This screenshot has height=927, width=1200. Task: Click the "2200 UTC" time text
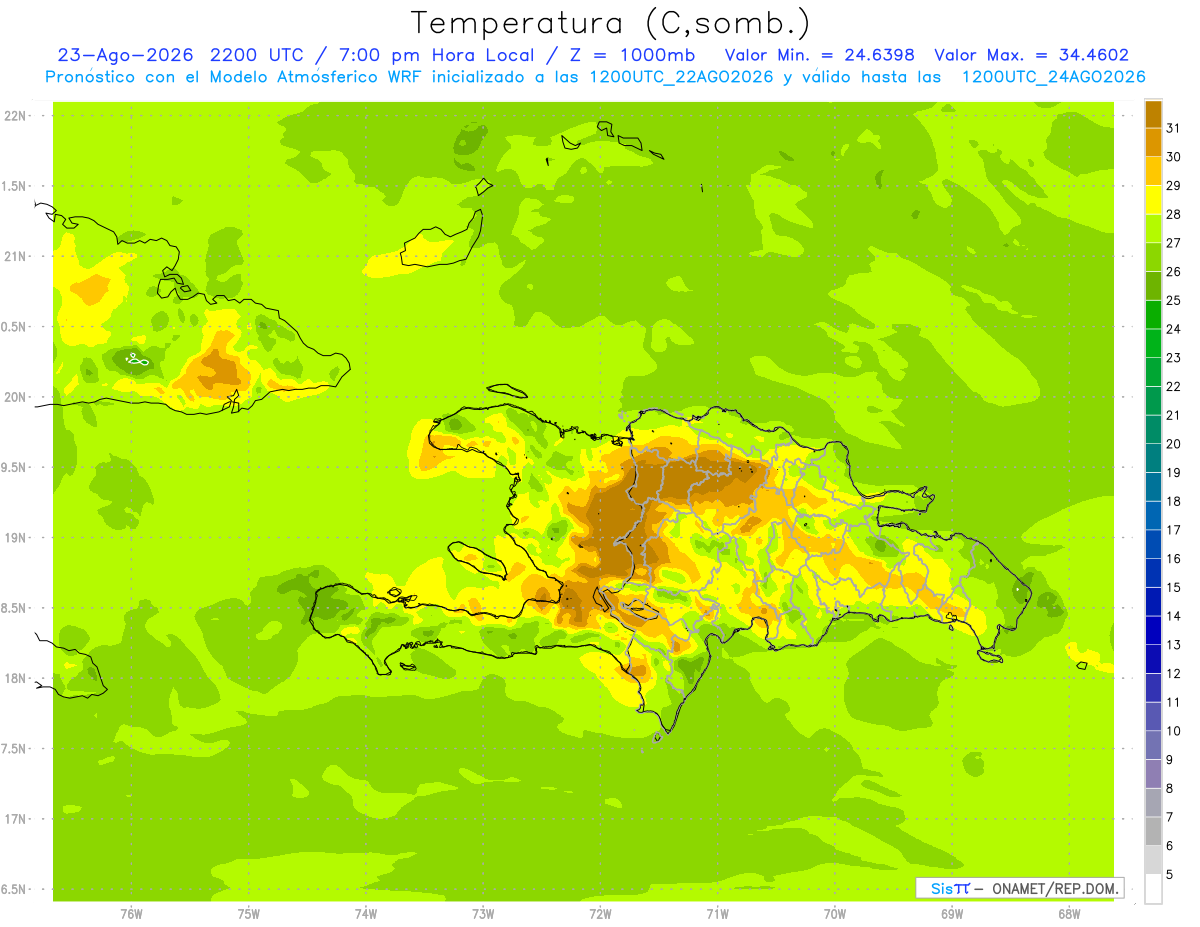[x=259, y=55]
